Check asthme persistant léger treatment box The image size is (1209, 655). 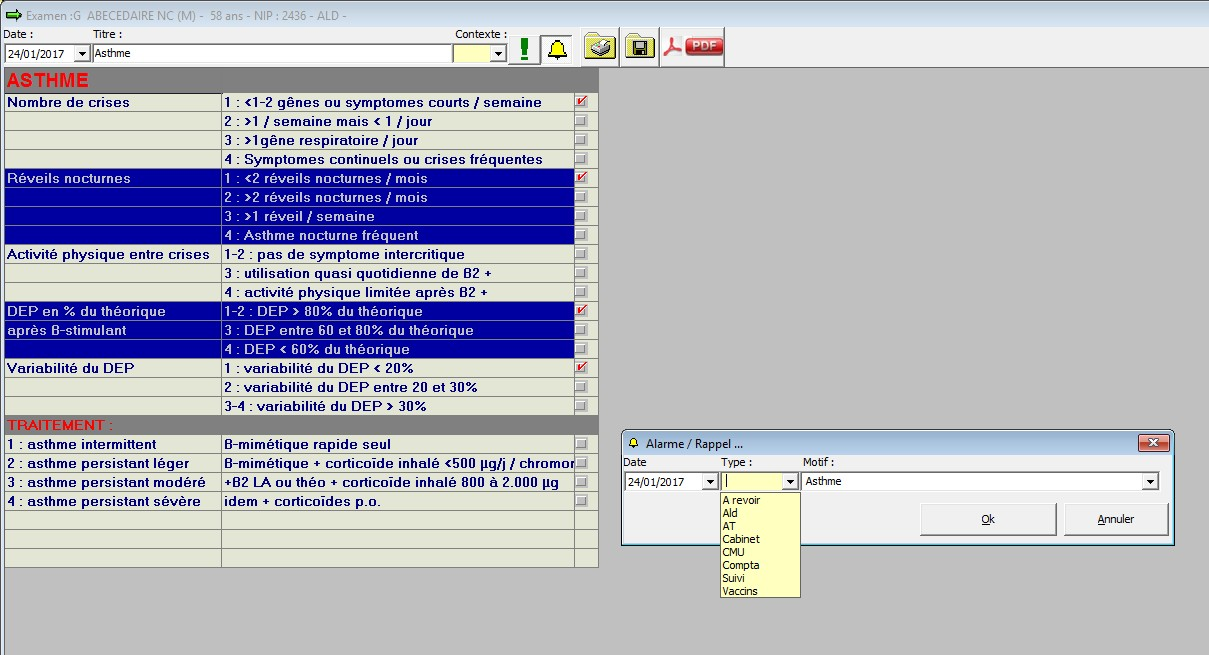(x=581, y=463)
